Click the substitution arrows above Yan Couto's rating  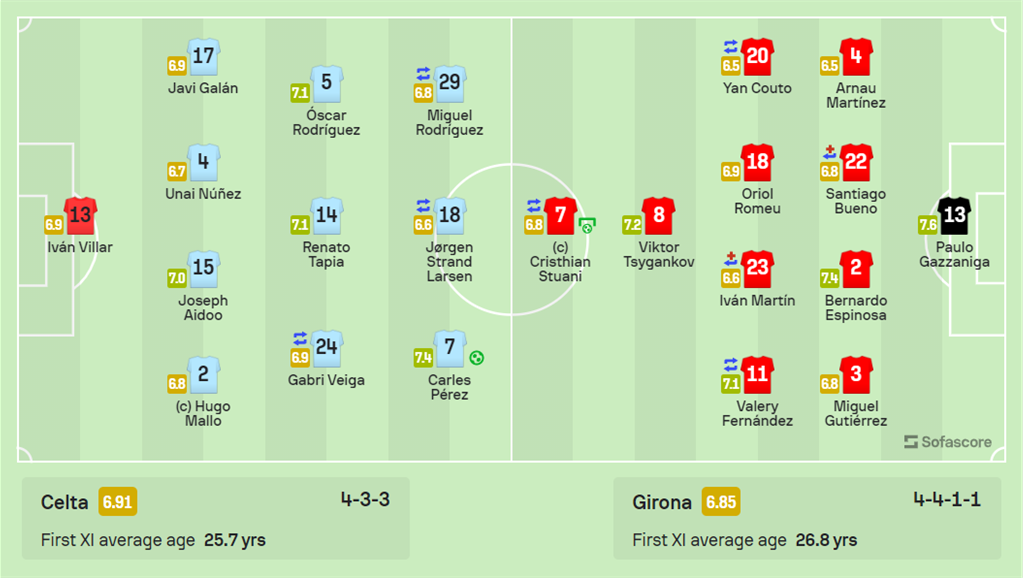pos(730,46)
